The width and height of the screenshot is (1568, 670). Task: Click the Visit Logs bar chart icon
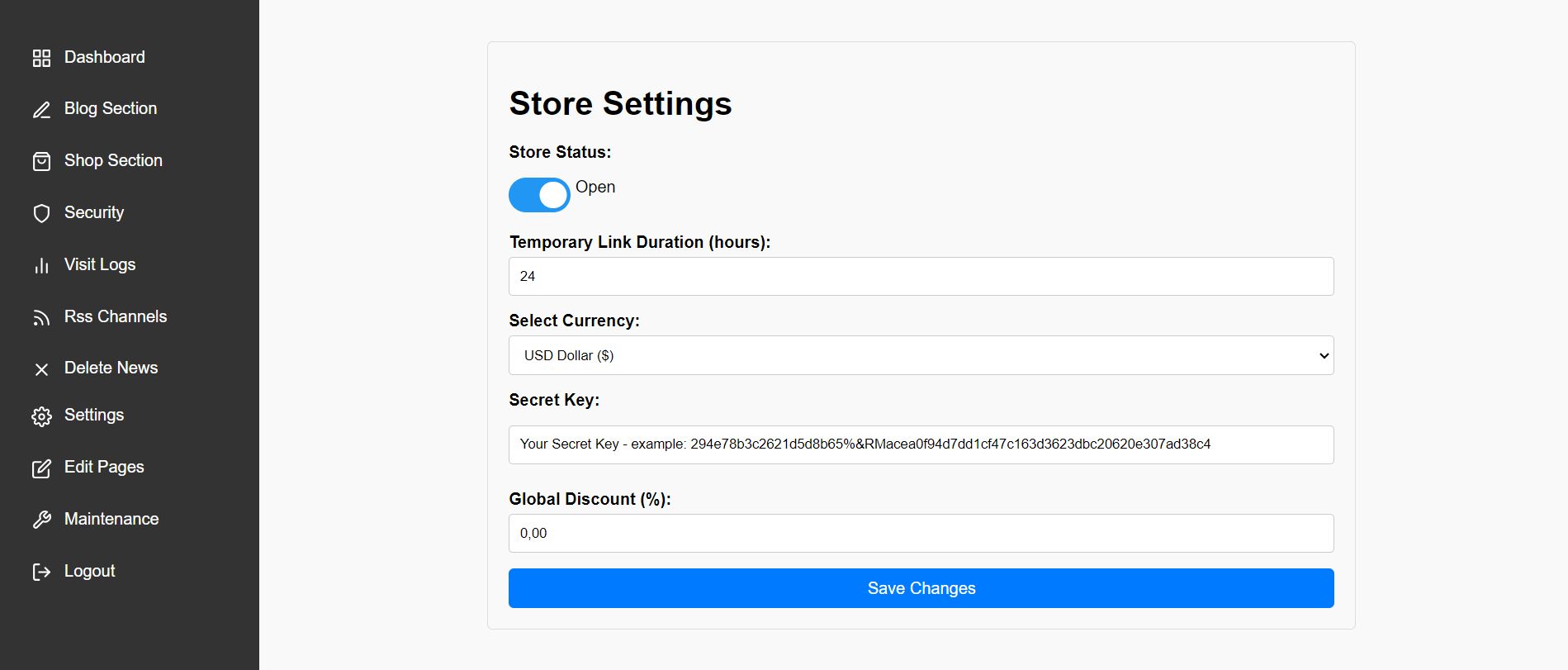point(41,265)
